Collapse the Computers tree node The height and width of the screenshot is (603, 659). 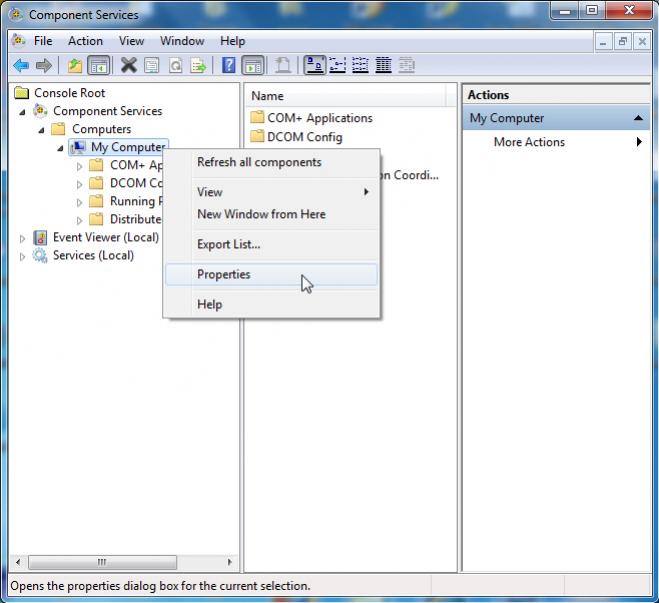point(42,130)
